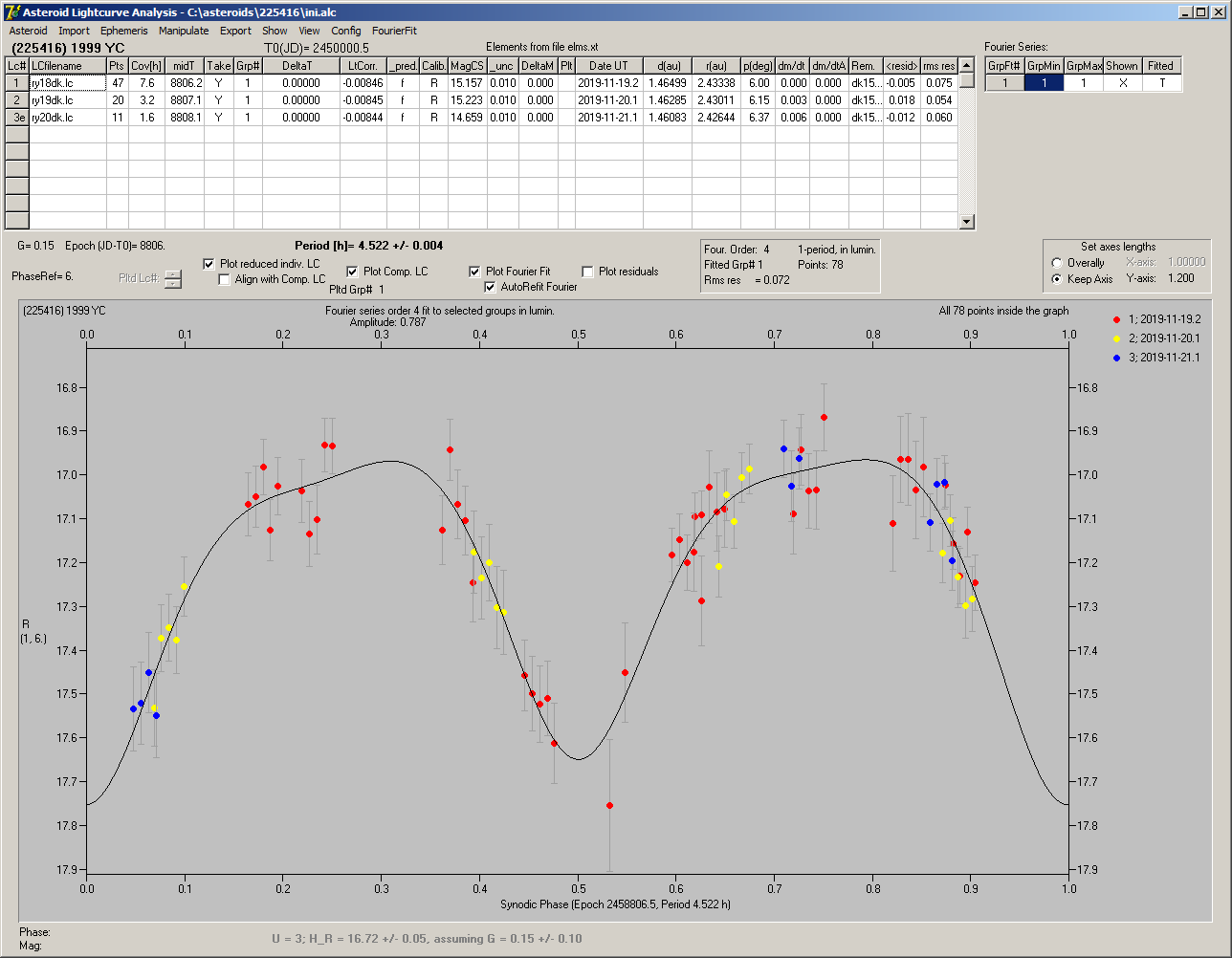
Task: Open the Import menu
Action: pyautogui.click(x=74, y=31)
